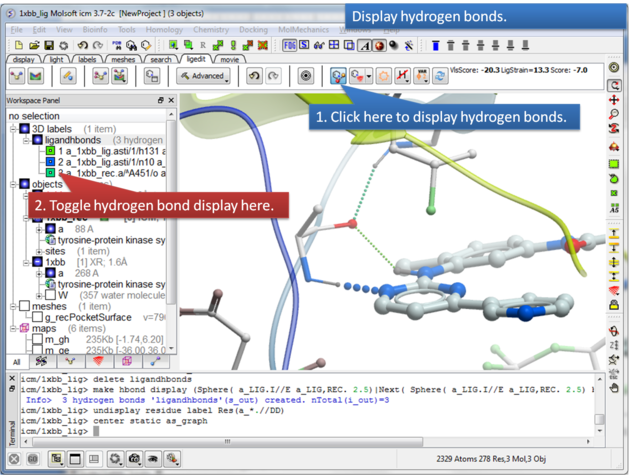The image size is (630, 475).
Task: Open the Docking menu
Action: point(252,30)
